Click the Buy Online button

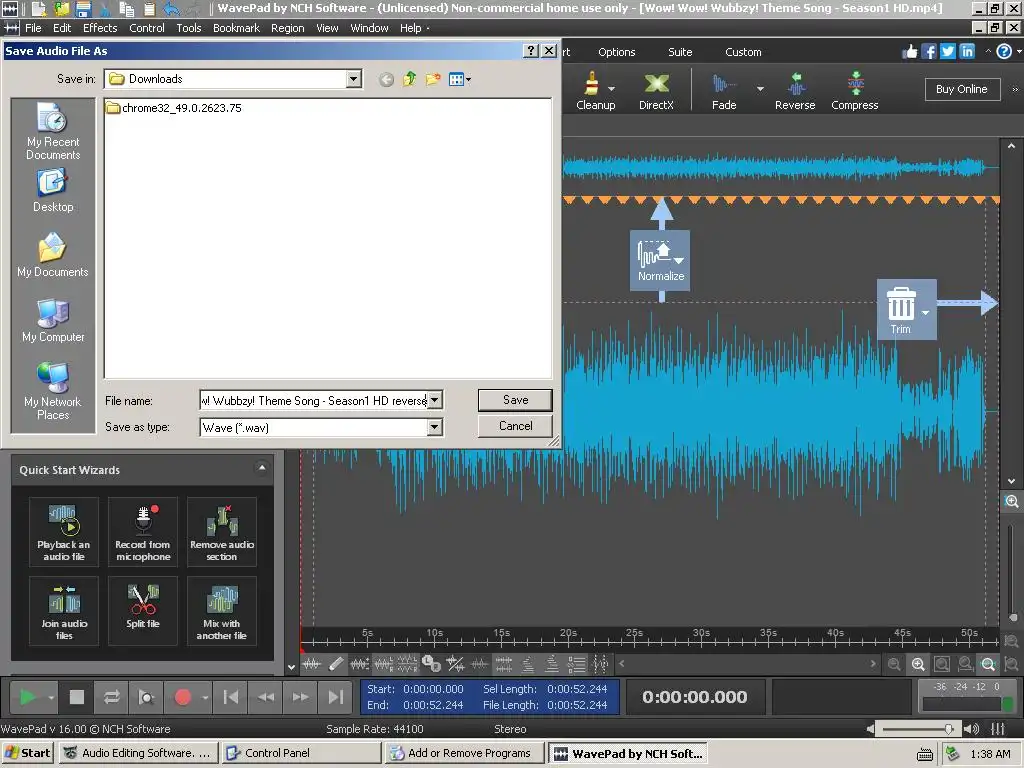(962, 89)
